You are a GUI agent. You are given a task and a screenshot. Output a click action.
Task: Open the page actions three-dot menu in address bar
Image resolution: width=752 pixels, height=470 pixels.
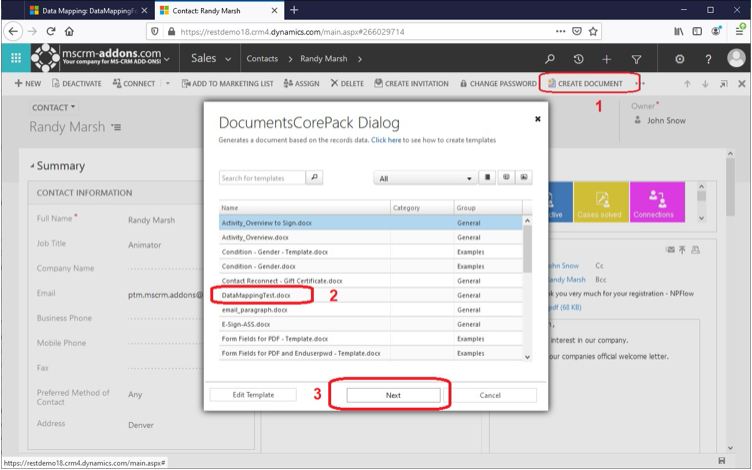[560, 32]
